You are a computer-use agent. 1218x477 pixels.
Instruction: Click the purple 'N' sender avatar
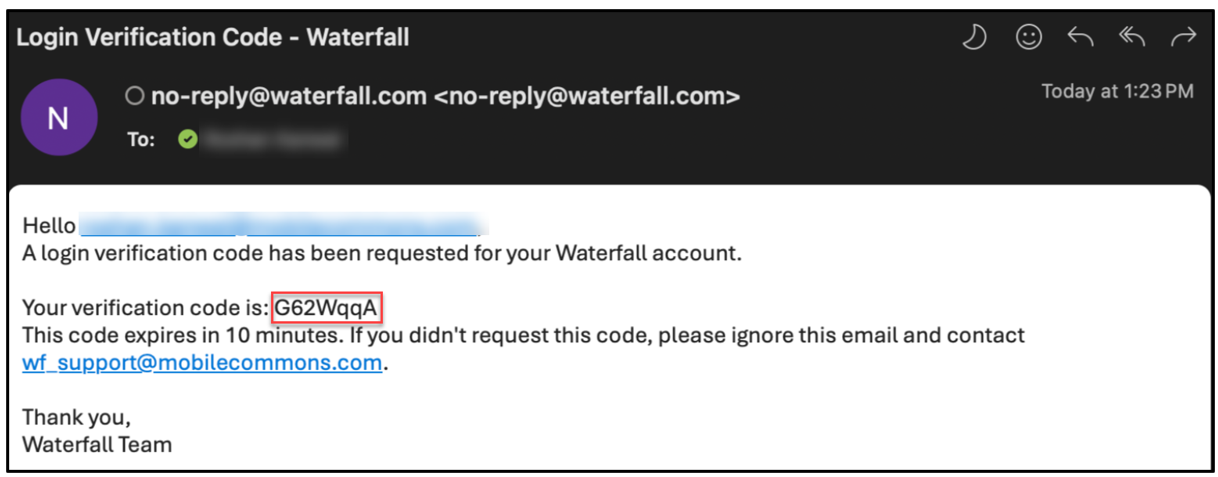point(58,118)
